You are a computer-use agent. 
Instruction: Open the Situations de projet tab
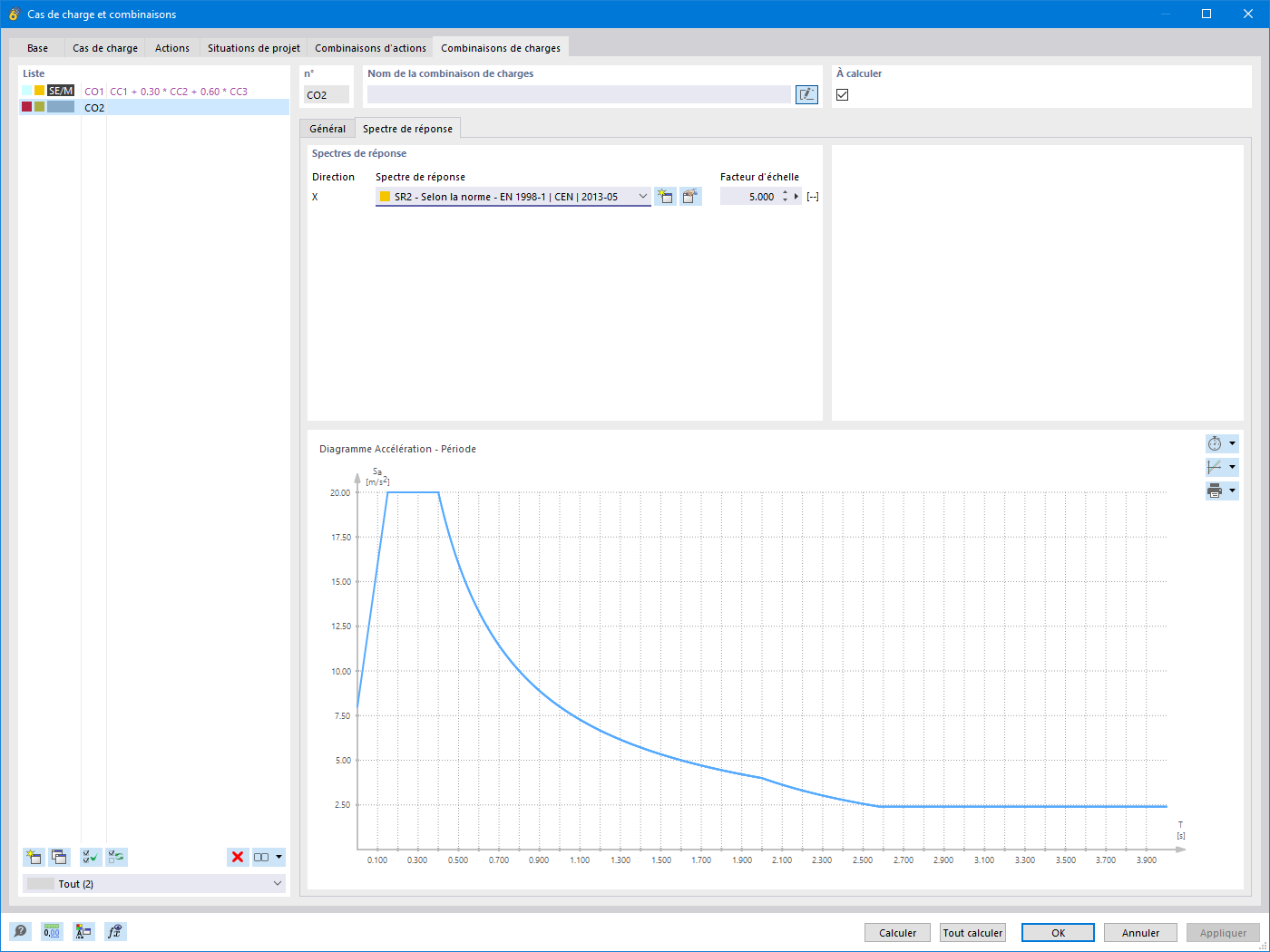(254, 48)
